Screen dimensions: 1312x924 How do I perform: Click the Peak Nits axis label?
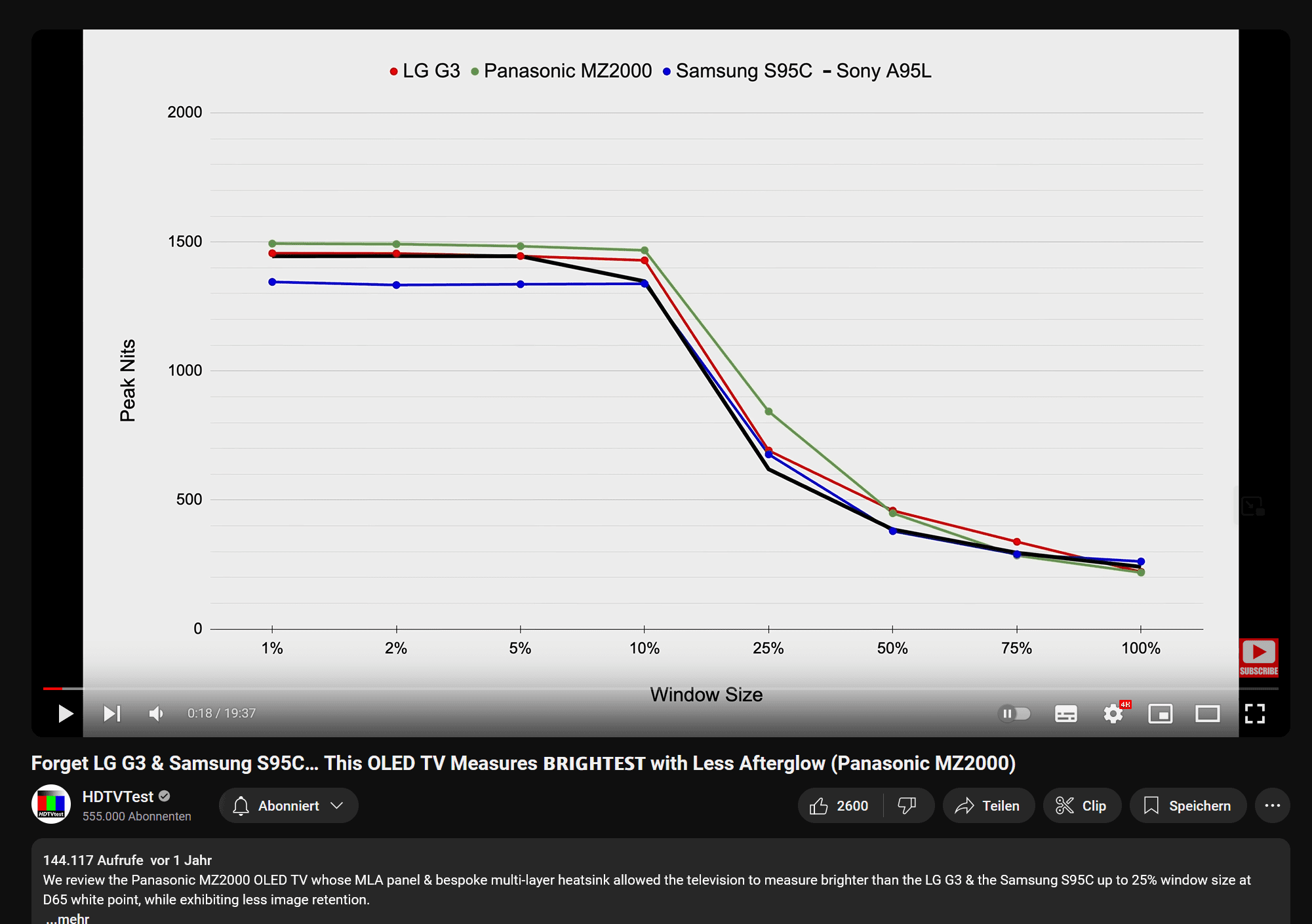127,380
